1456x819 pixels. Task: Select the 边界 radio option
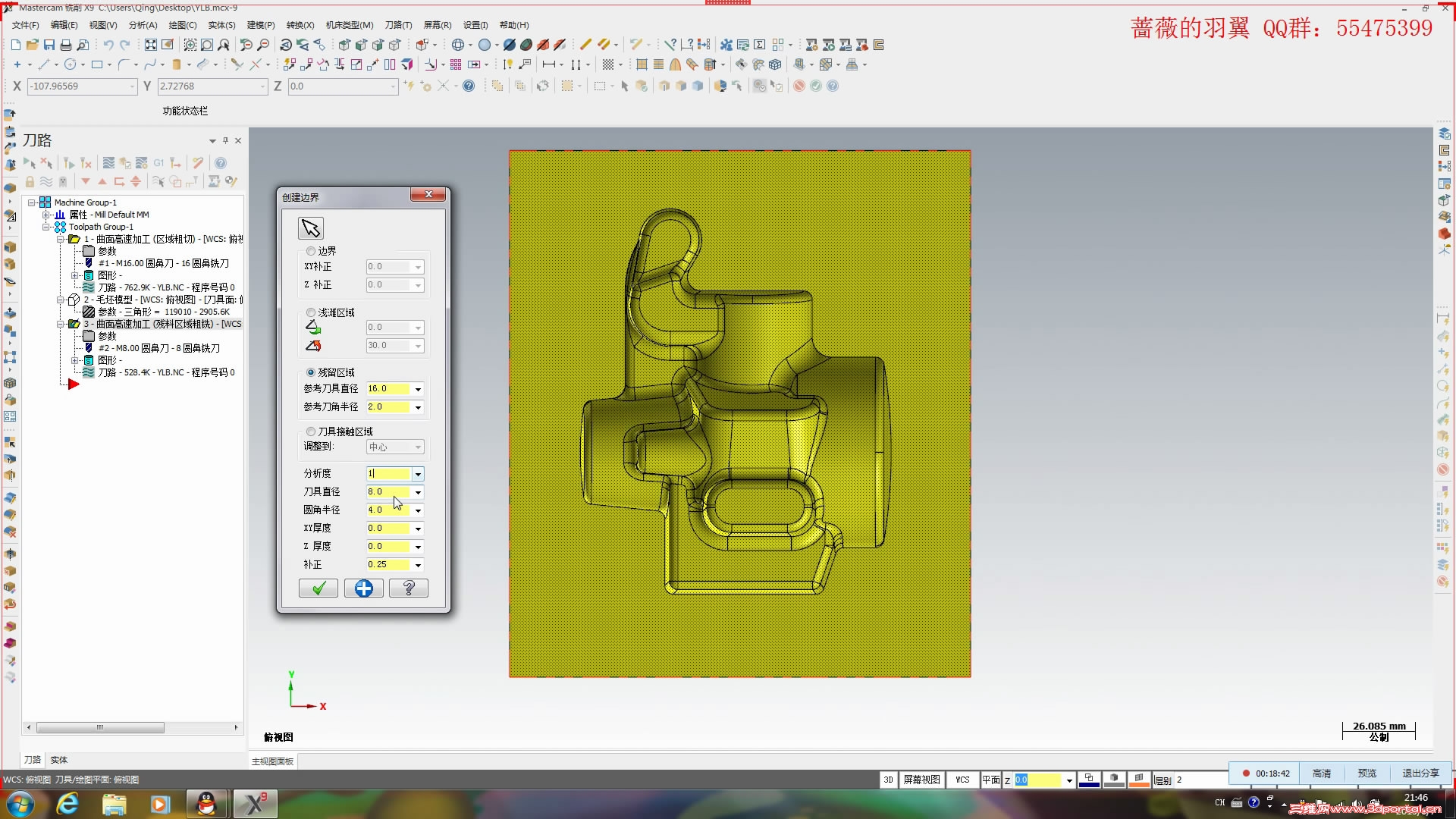[x=311, y=251]
